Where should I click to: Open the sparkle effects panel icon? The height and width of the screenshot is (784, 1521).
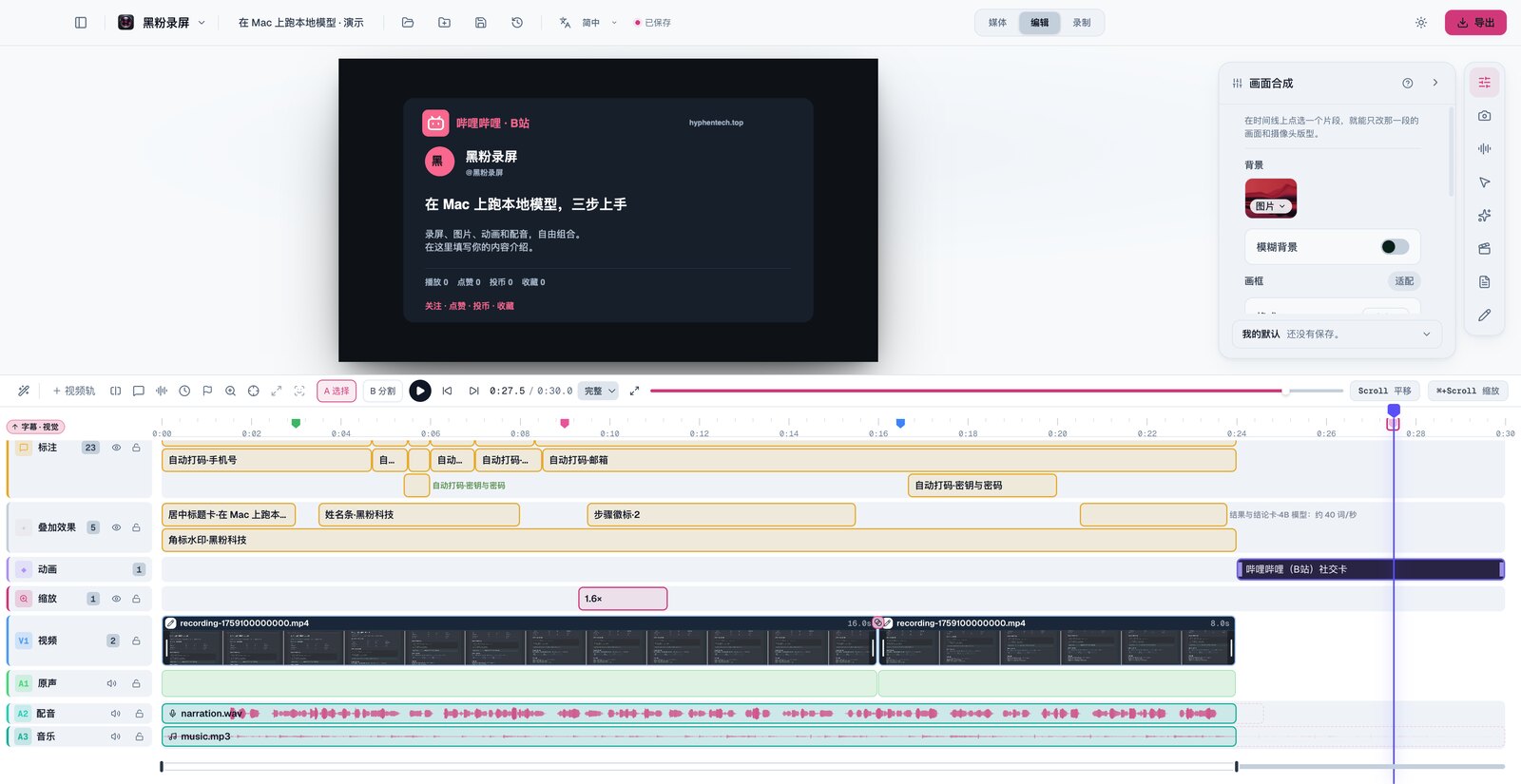pos(1485,216)
